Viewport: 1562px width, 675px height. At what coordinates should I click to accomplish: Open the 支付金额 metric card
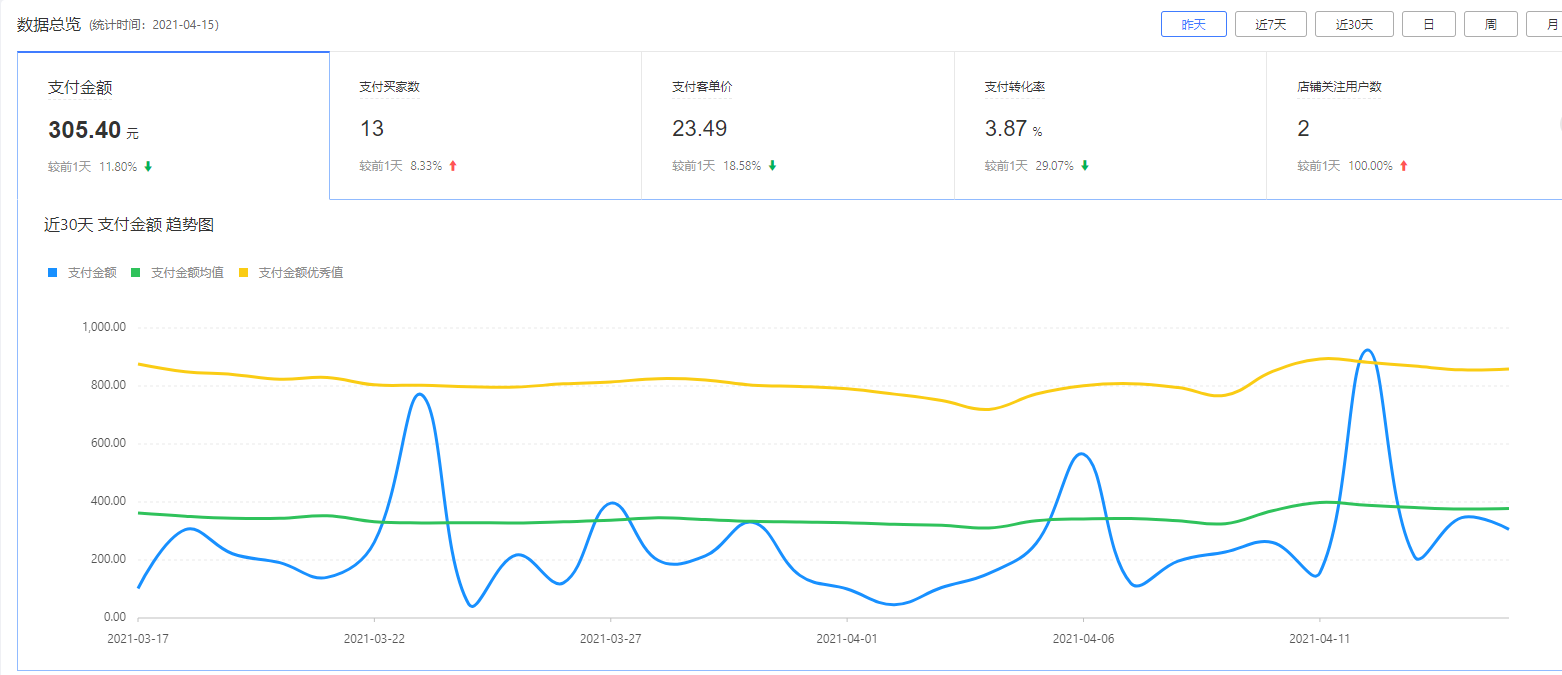(173, 126)
